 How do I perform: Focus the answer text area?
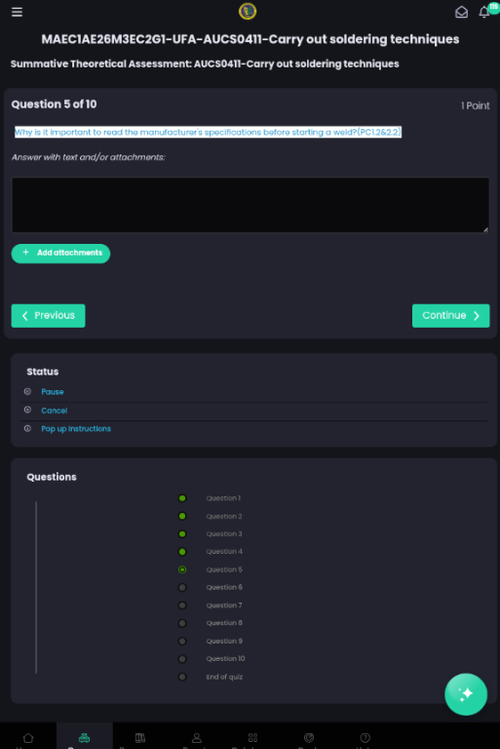point(250,205)
